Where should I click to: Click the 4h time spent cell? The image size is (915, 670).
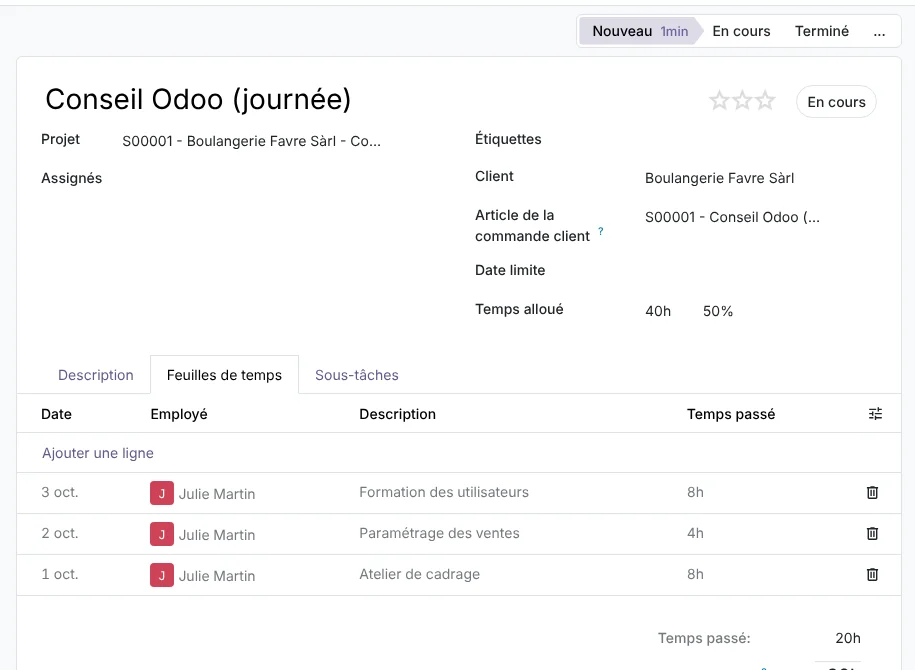(x=695, y=533)
